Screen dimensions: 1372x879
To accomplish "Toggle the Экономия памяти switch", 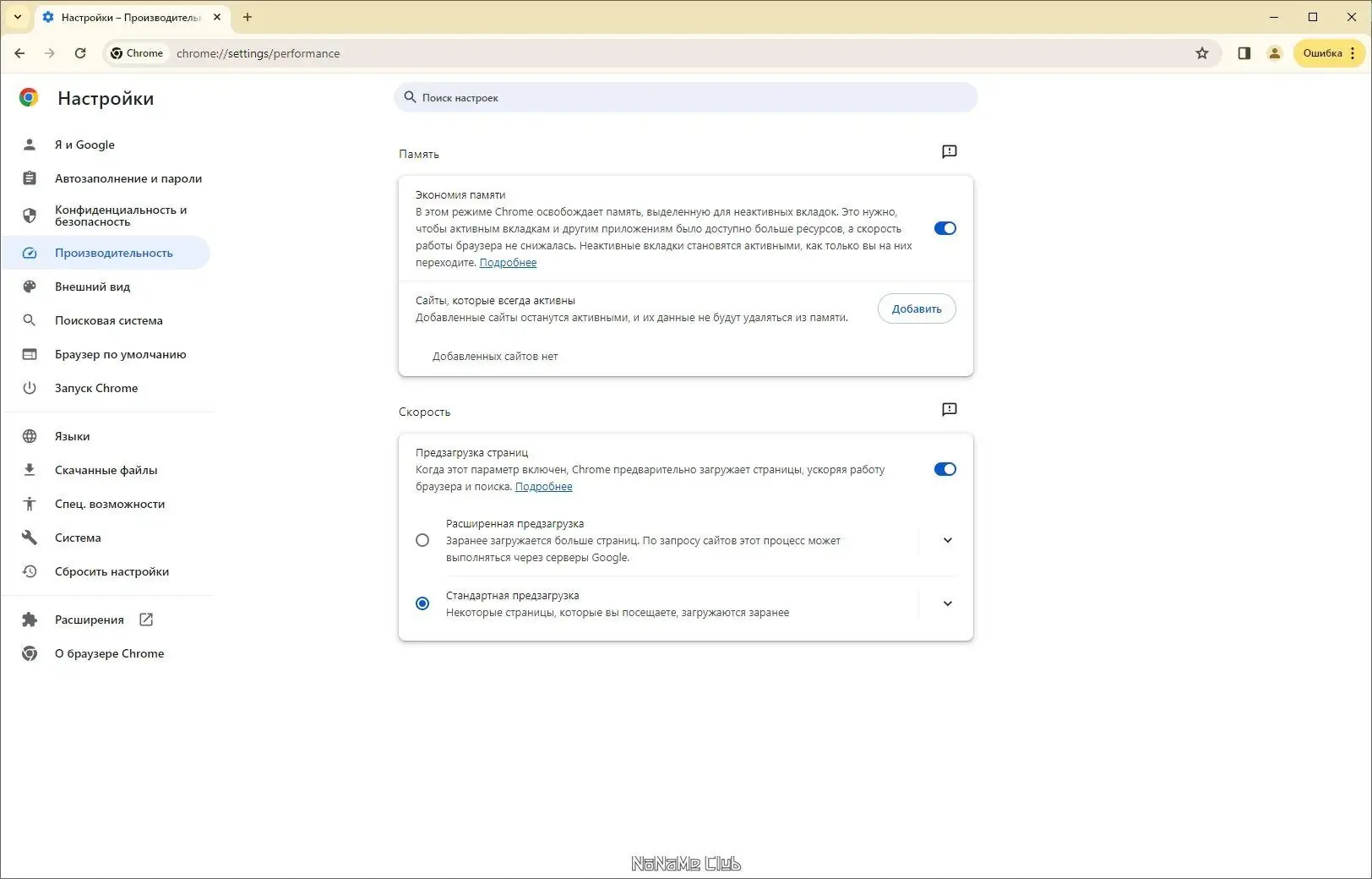I will point(945,228).
